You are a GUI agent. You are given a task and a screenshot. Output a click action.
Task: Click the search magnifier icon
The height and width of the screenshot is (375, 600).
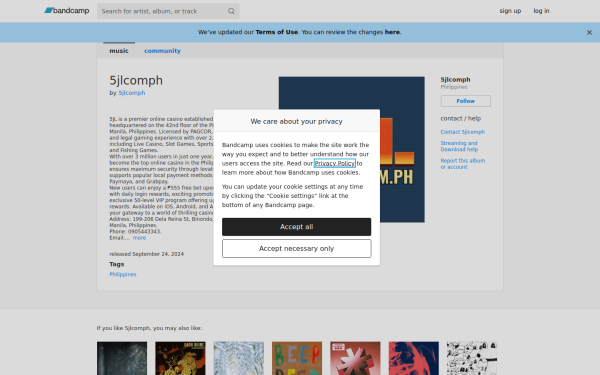click(x=231, y=11)
